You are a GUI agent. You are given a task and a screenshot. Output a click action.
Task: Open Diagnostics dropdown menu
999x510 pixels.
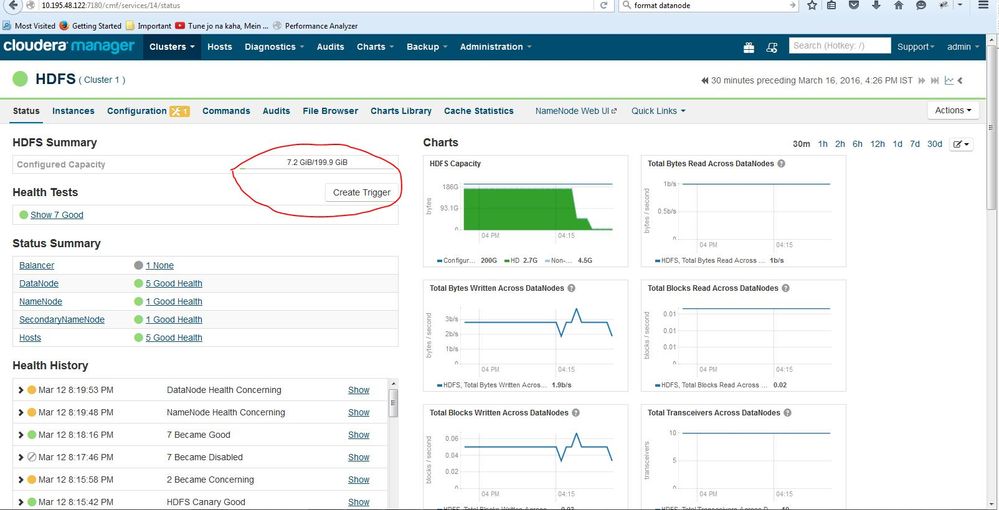(274, 47)
